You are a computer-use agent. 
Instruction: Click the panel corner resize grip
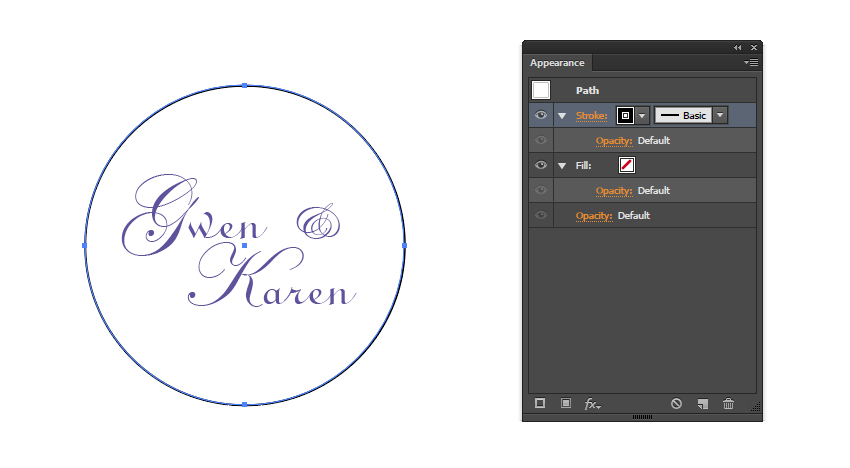756,407
